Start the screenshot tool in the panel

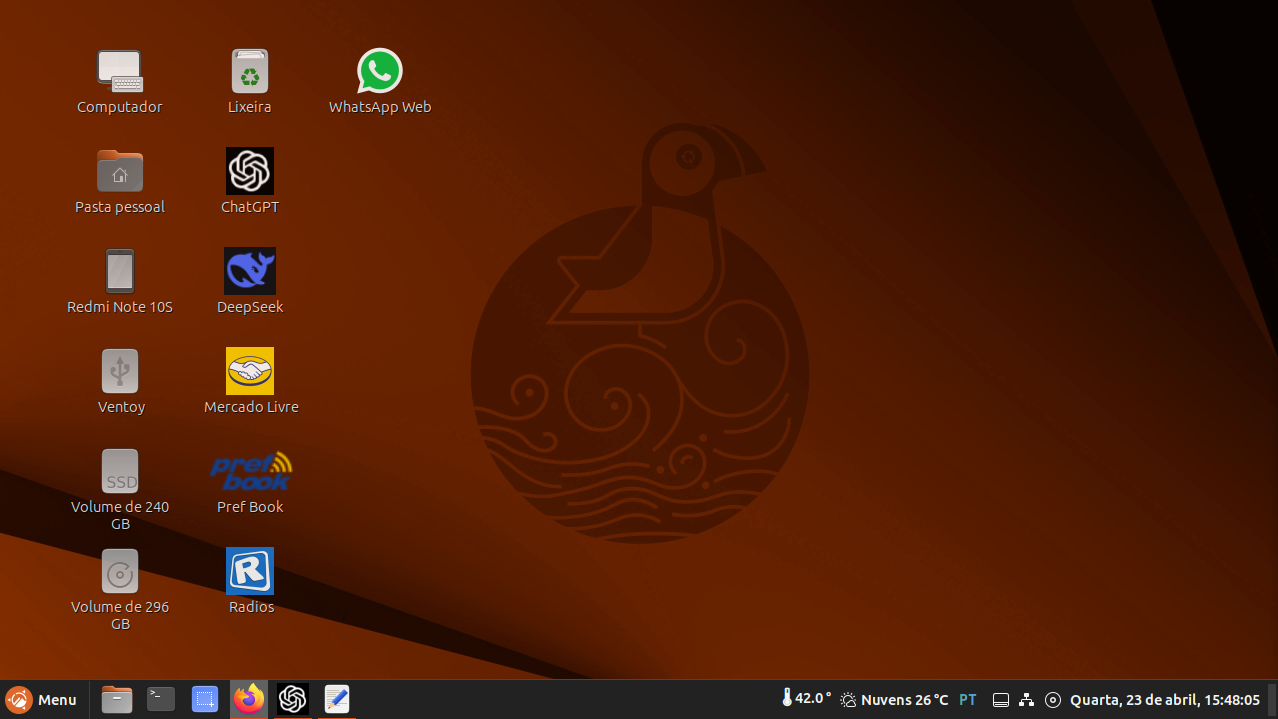coord(205,700)
